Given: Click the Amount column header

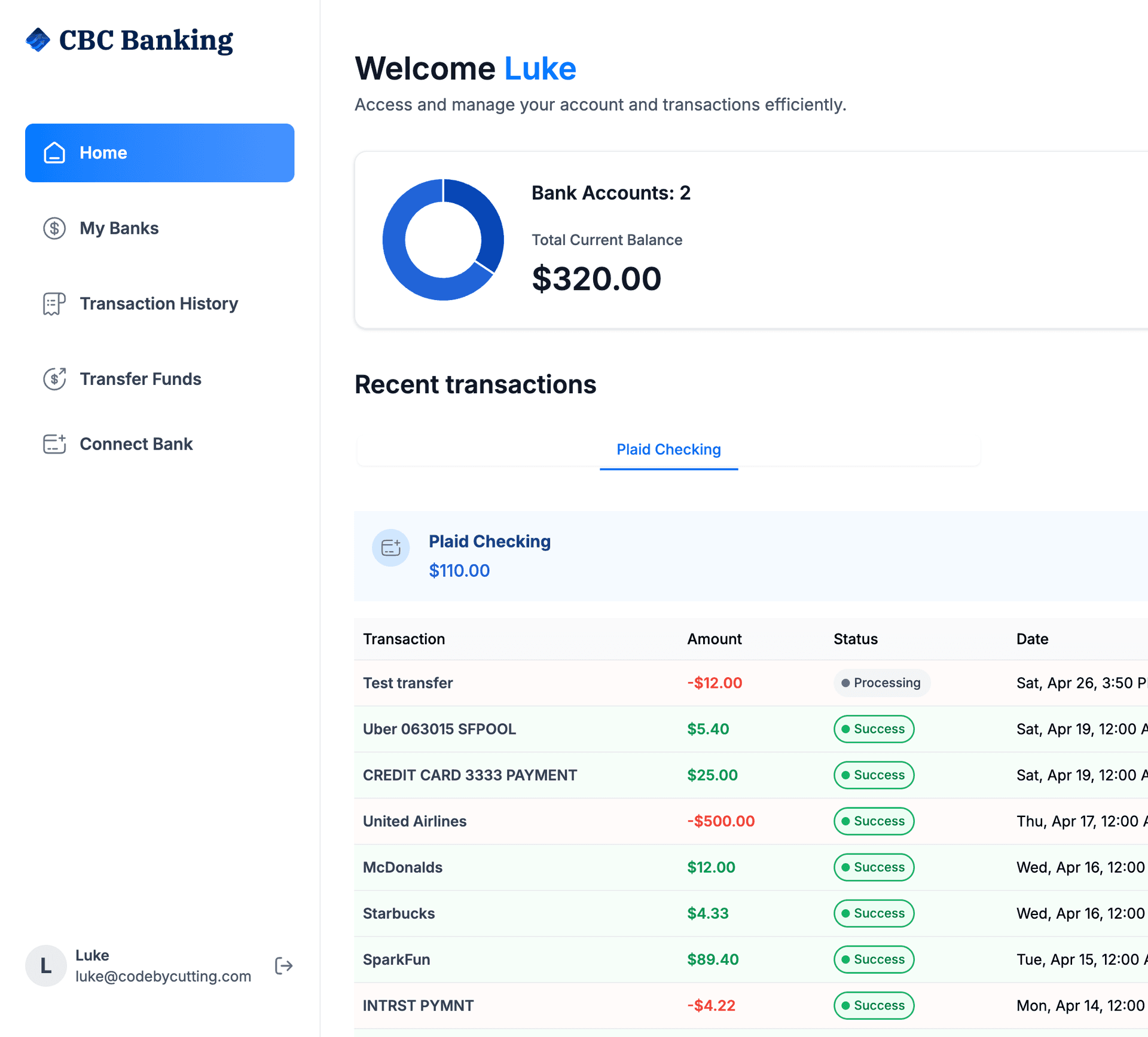Looking at the screenshot, I should click(714, 639).
